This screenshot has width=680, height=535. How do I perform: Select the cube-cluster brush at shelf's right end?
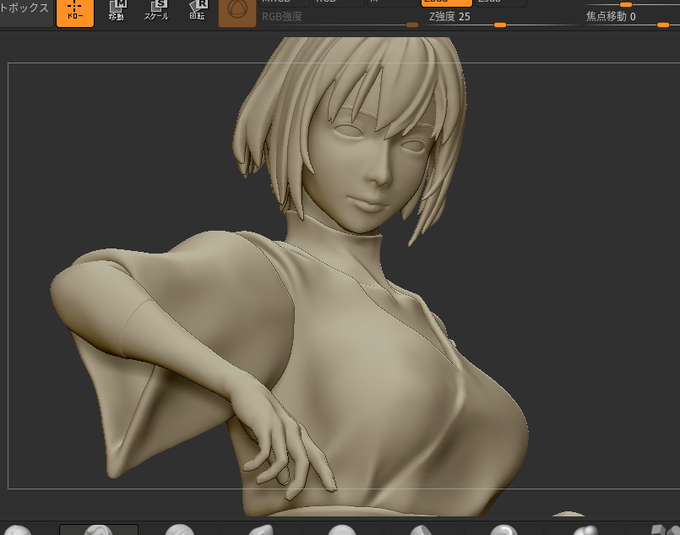pyautogui.click(x=664, y=530)
